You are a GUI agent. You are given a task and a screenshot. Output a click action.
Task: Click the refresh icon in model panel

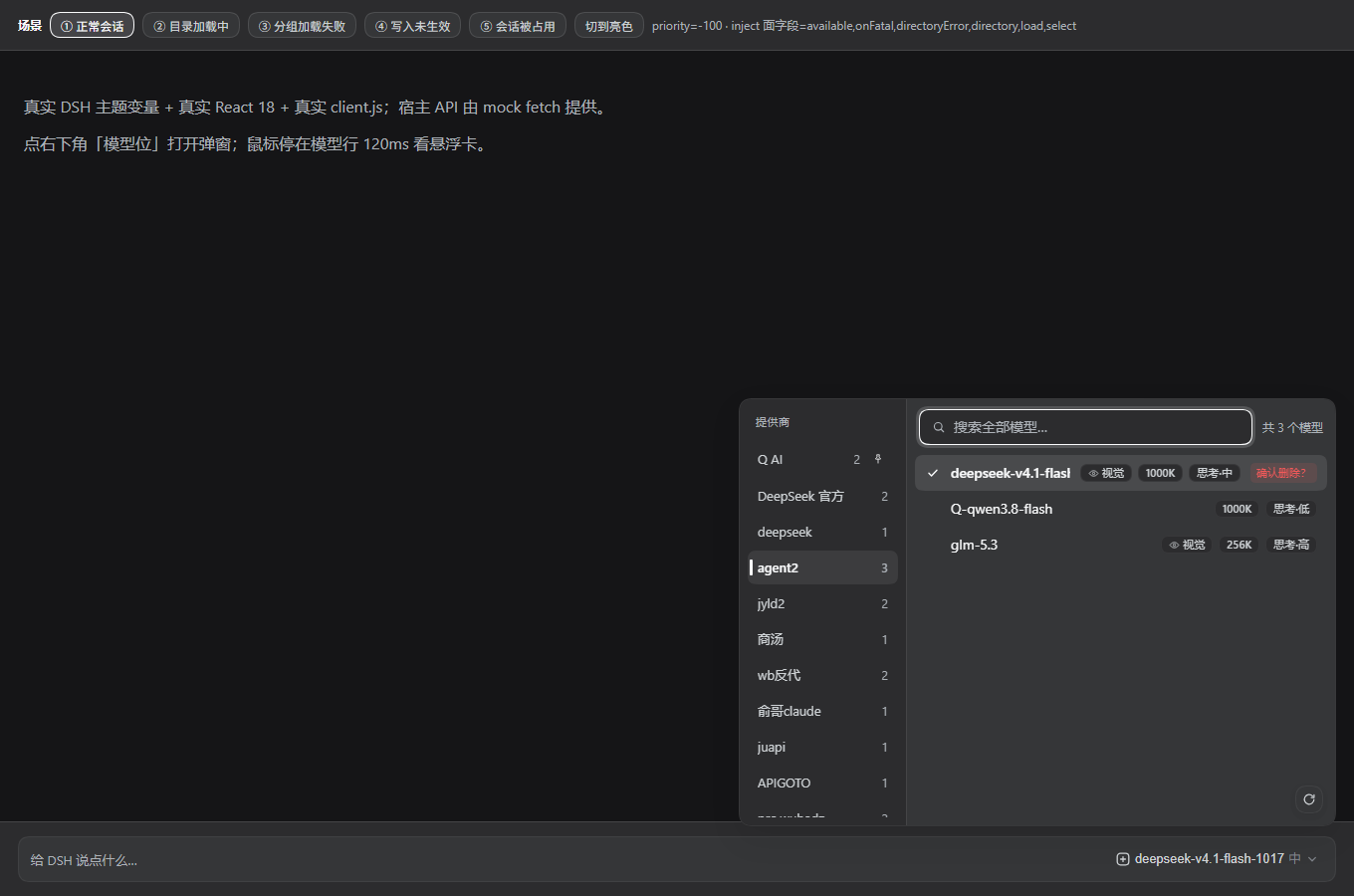(x=1309, y=798)
